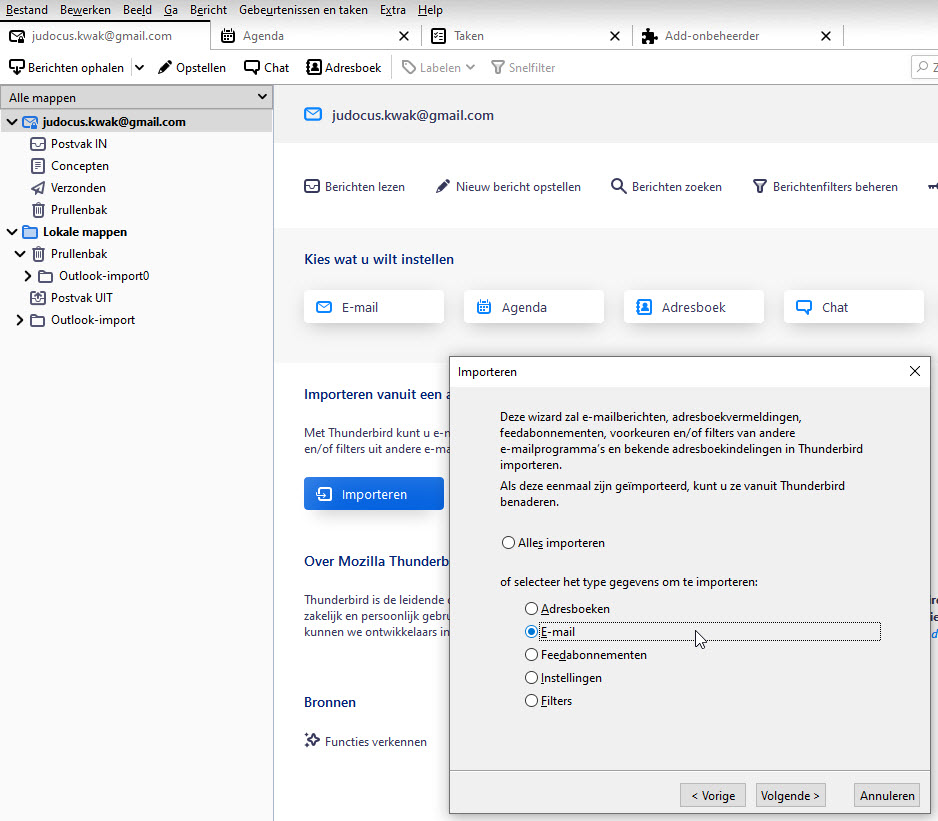Screen dimensions: 938x821
Task: Click the Adresboek setup card
Action: [693, 307]
